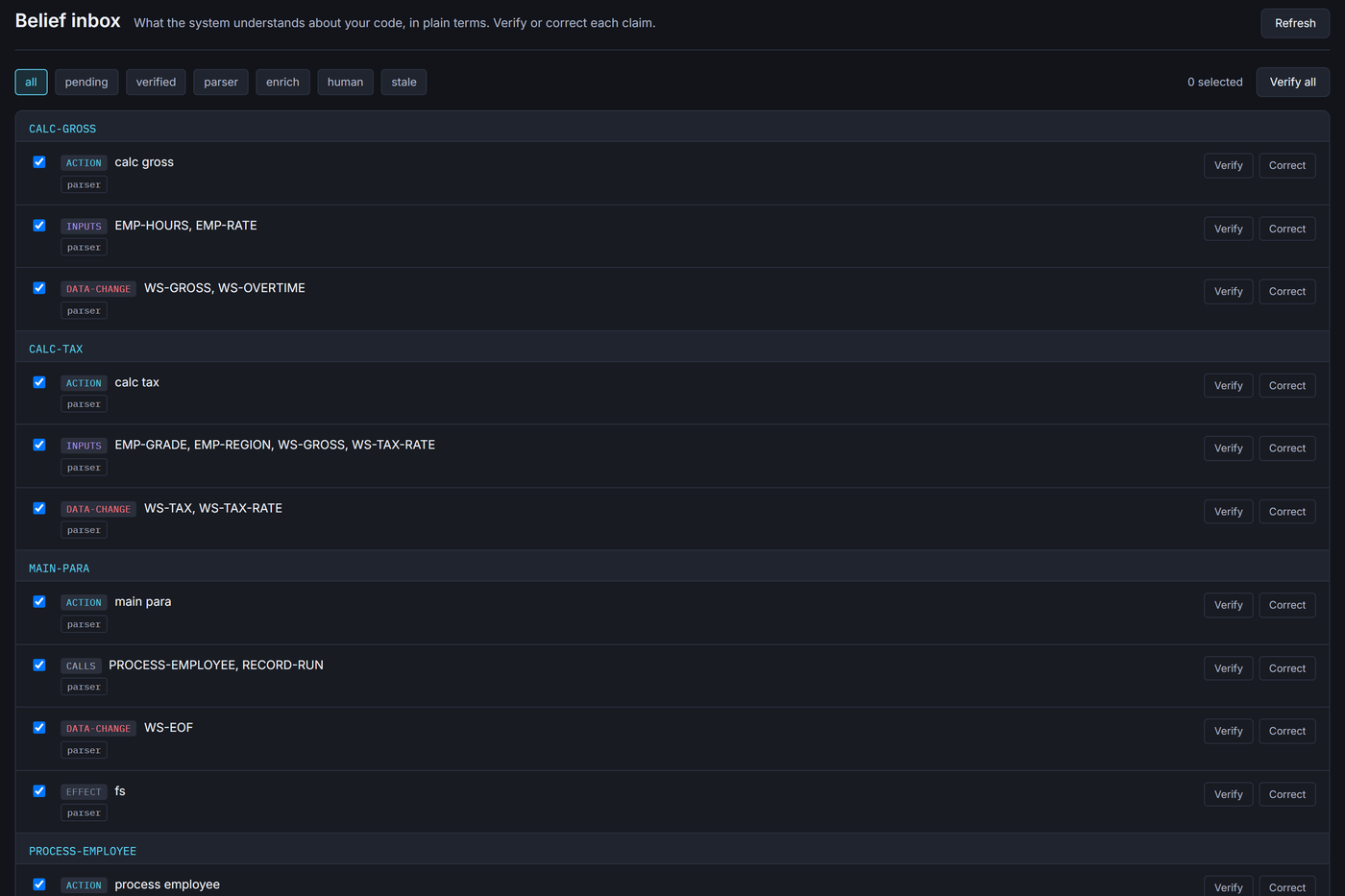
Task: Verify the 'main para' action claim
Action: tap(1228, 605)
